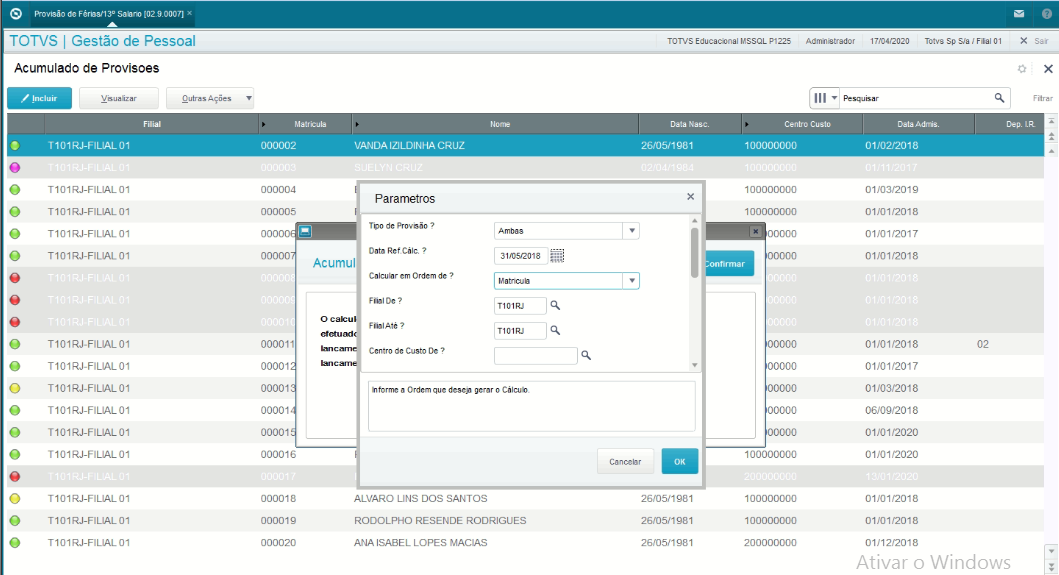Click the yellow status dot for matricula 000013

tap(15, 389)
